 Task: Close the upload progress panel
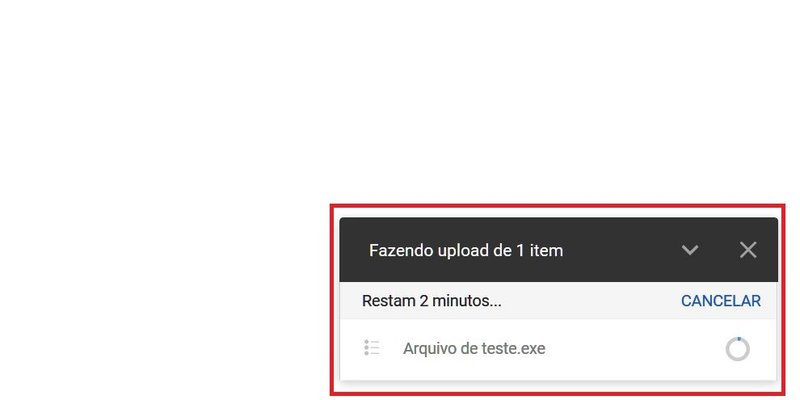pyautogui.click(x=748, y=250)
